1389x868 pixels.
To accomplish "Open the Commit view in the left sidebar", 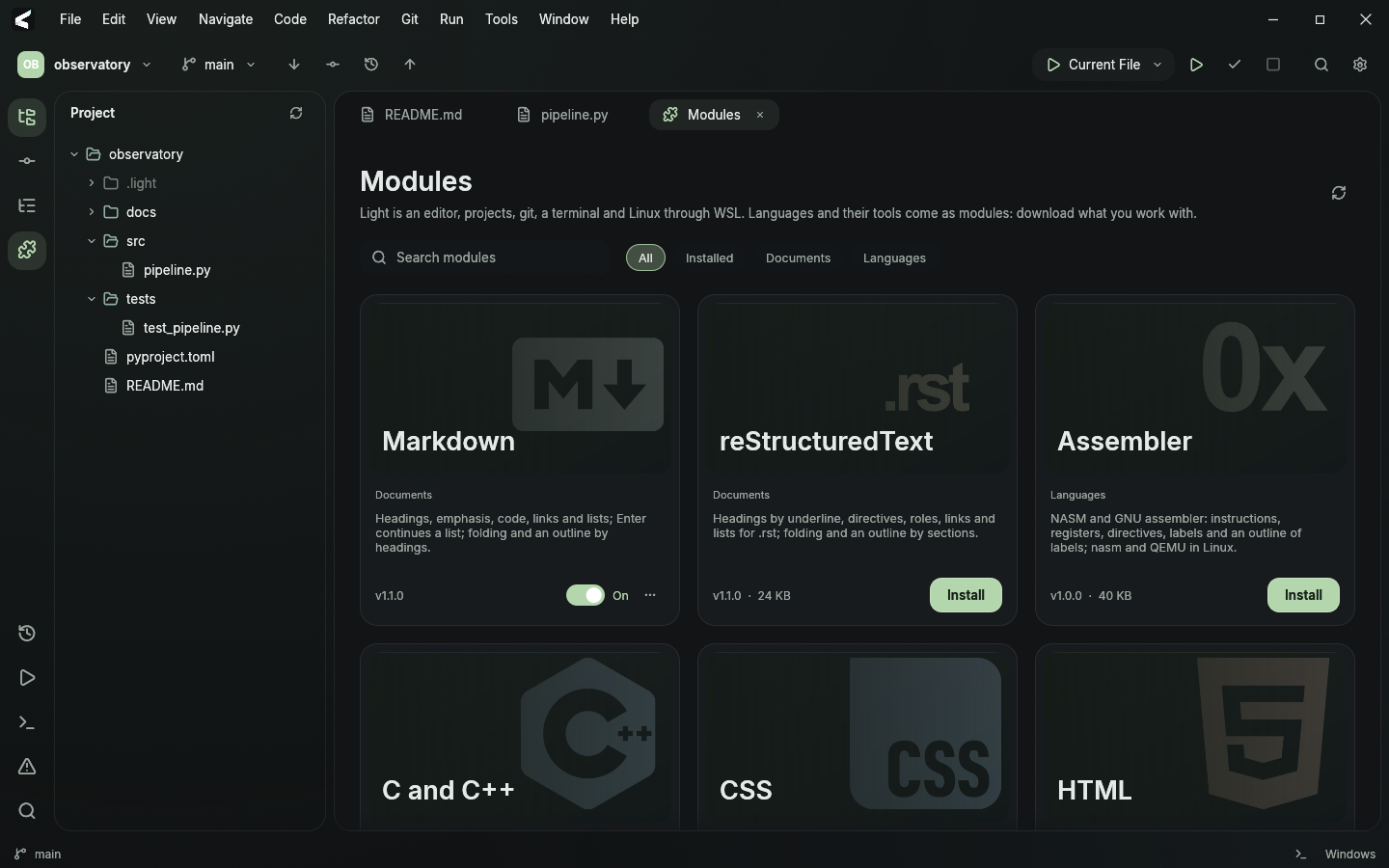I will coord(27,161).
